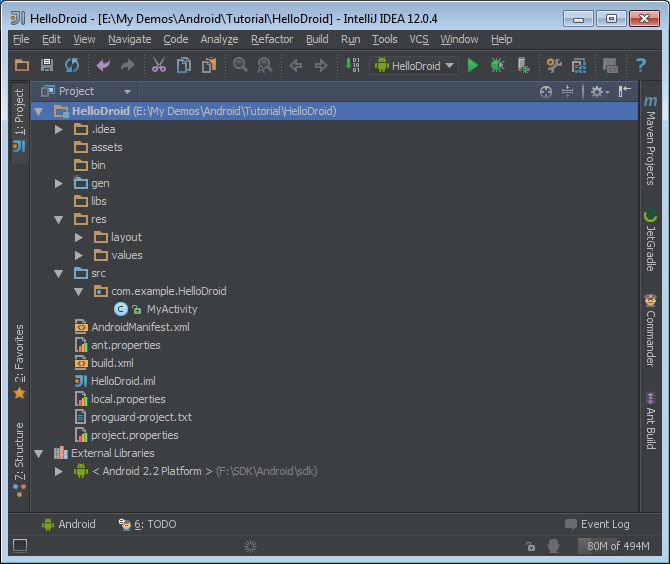Open the VCS menu
This screenshot has width=670, height=564.
tap(419, 39)
